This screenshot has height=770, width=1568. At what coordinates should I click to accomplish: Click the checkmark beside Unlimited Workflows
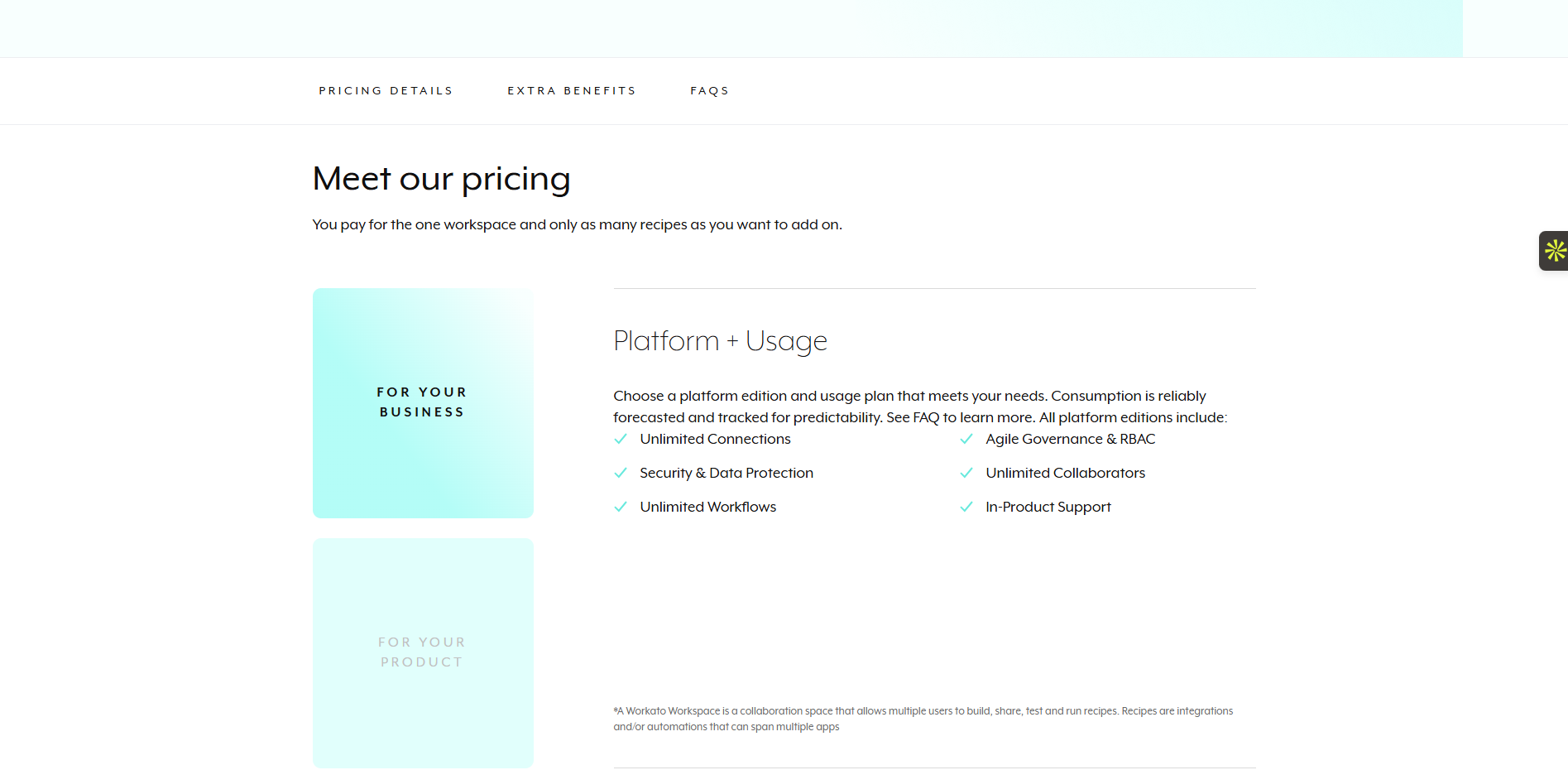pos(621,507)
